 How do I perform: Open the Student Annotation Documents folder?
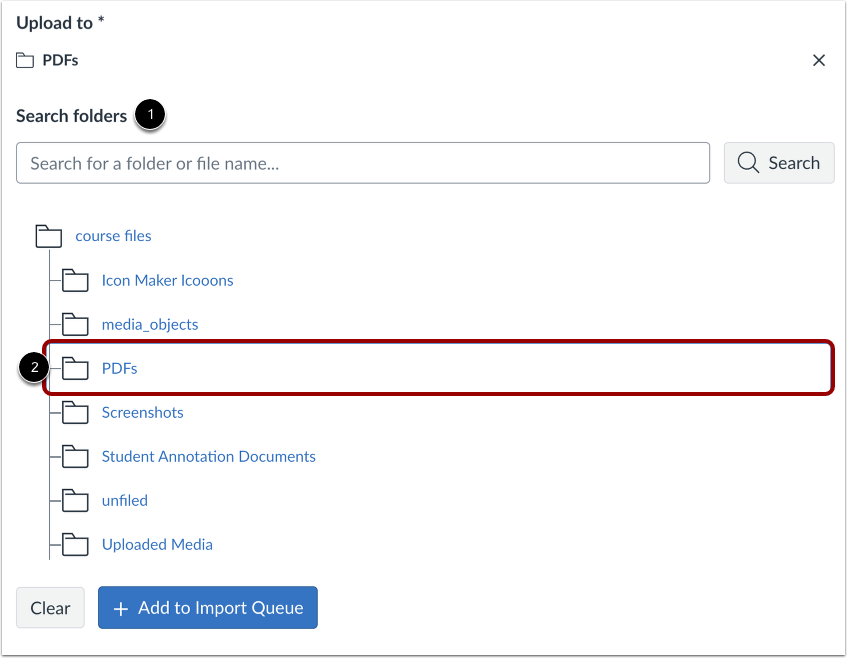click(x=208, y=456)
